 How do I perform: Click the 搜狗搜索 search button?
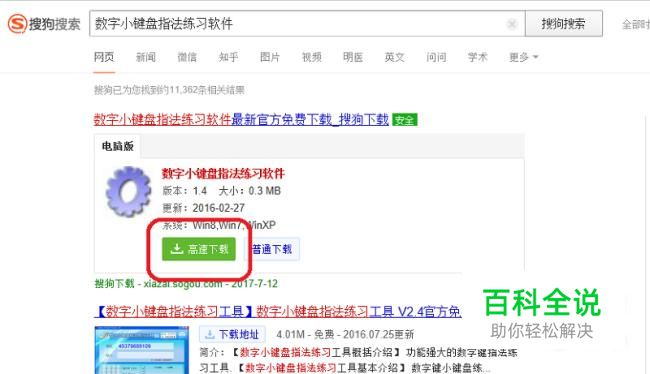[563, 24]
